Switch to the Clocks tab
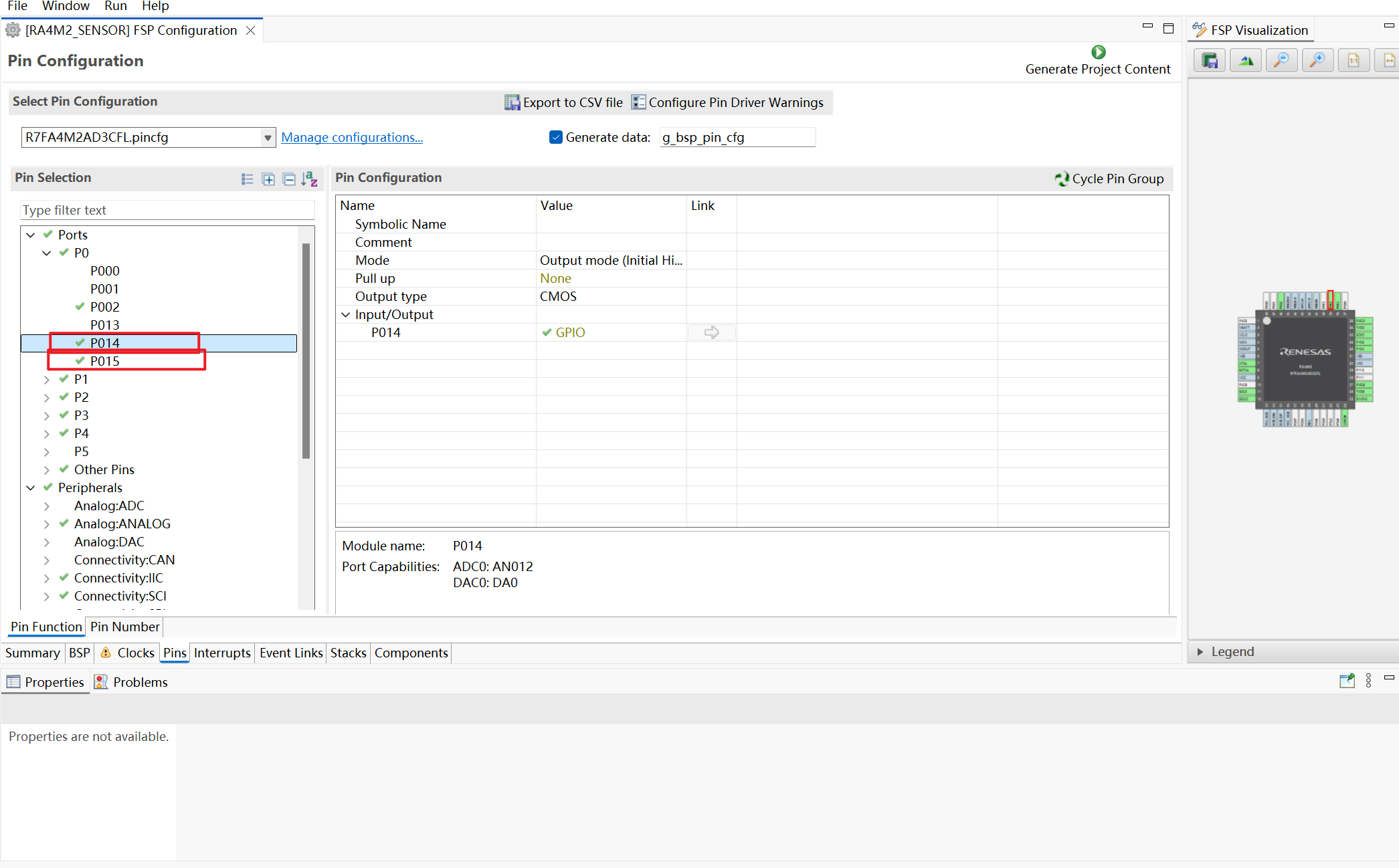Viewport: 1399px width, 868px height. point(128,653)
